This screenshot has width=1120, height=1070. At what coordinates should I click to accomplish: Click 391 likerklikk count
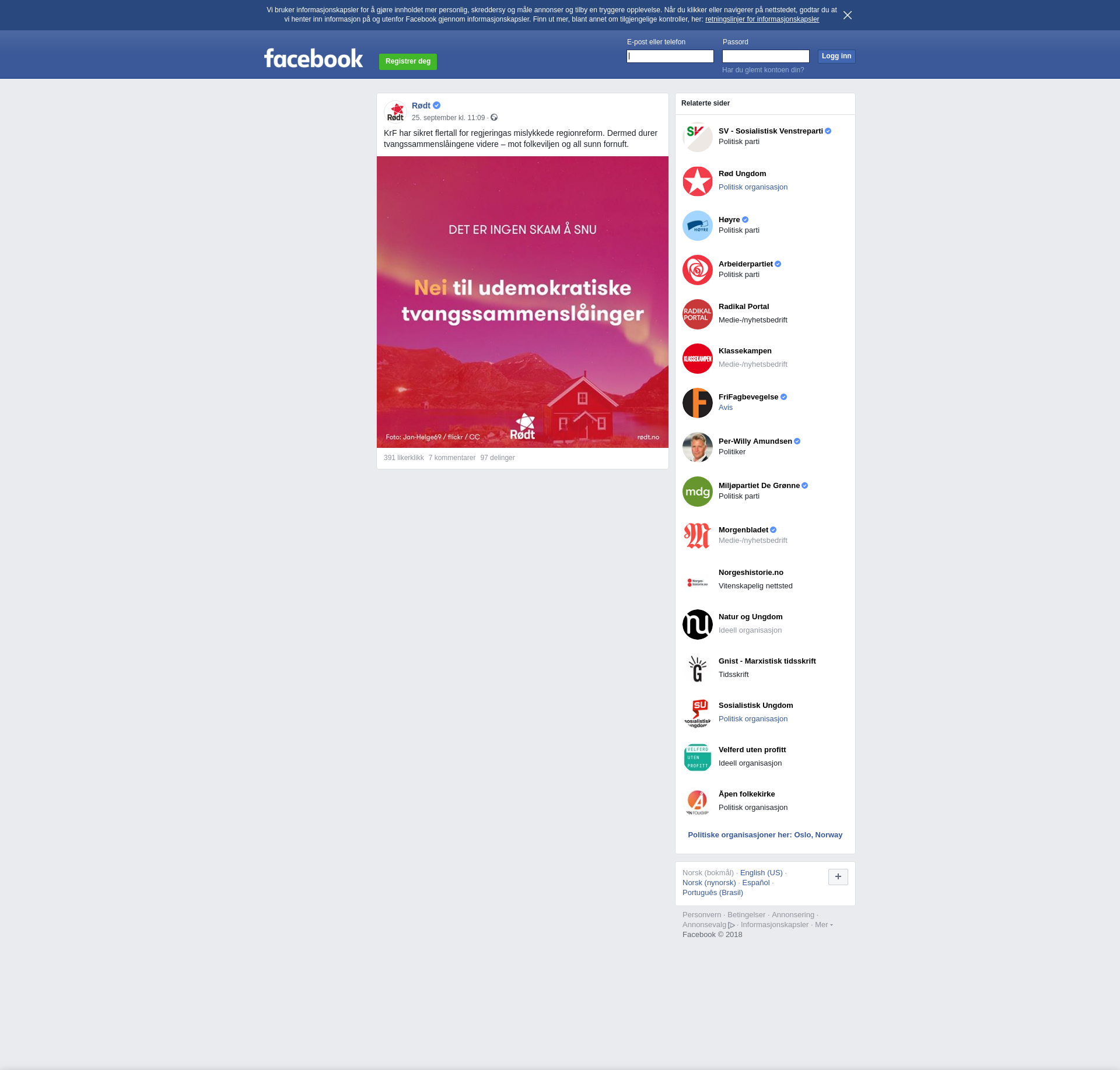[x=404, y=458]
